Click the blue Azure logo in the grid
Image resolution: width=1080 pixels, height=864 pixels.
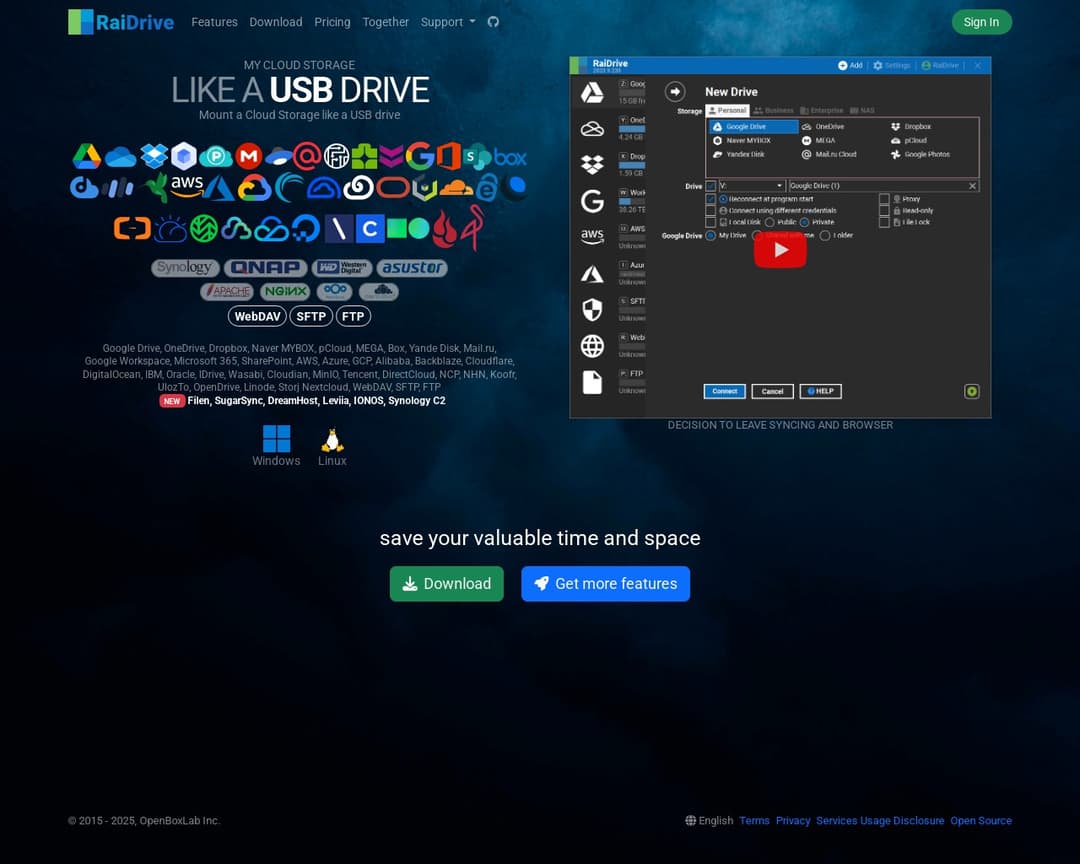point(220,188)
